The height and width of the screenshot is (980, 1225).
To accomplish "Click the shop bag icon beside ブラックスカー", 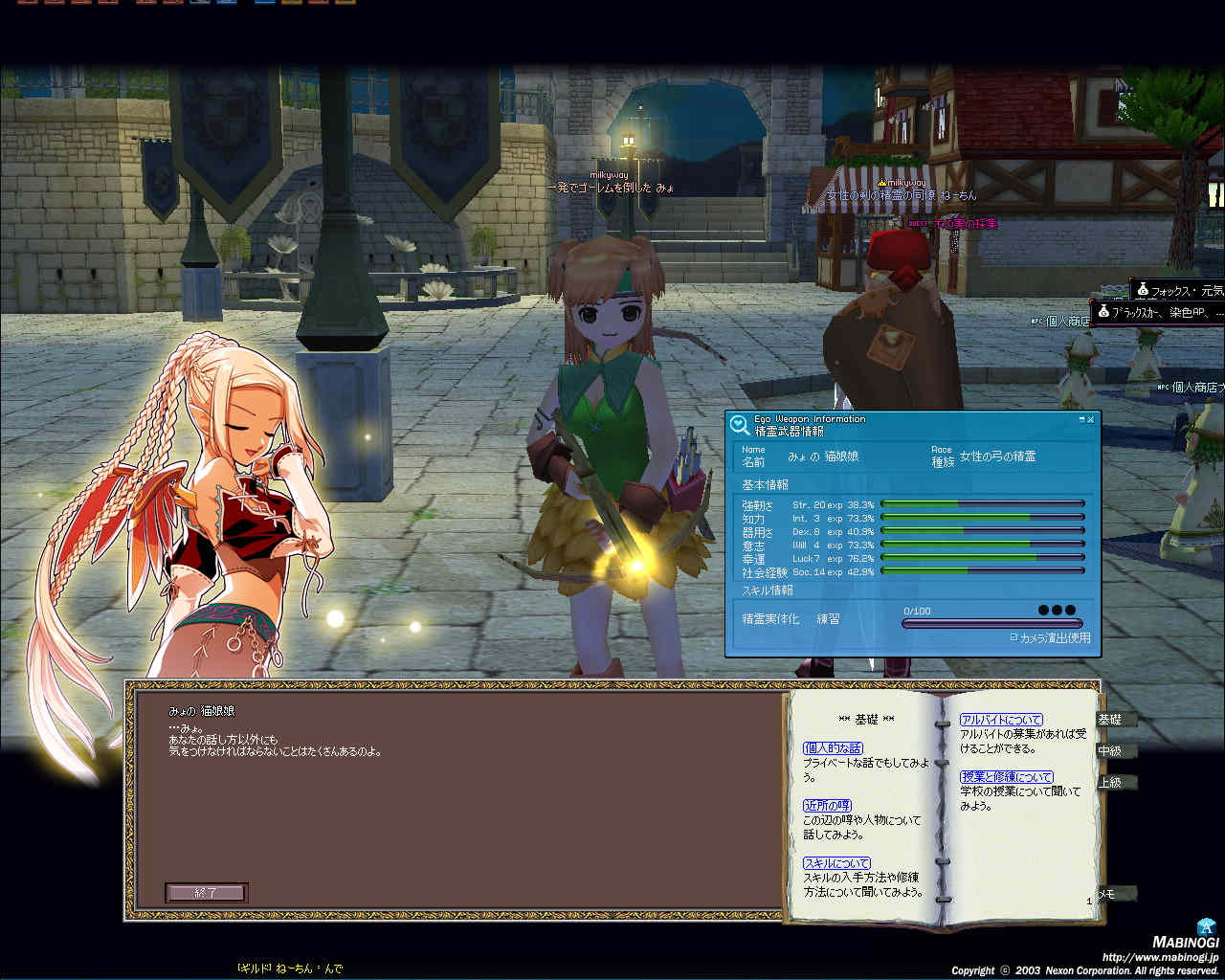I will point(1103,312).
